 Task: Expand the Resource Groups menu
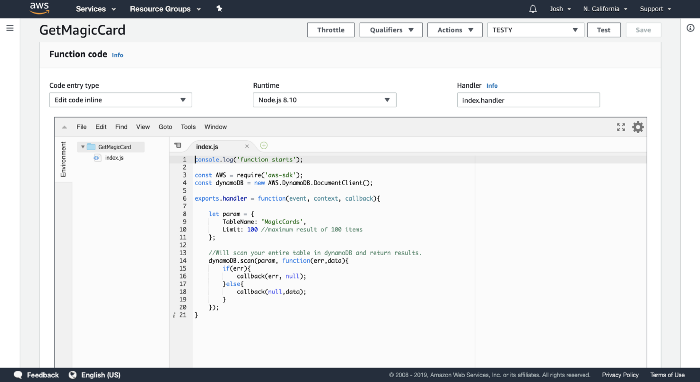[165, 9]
